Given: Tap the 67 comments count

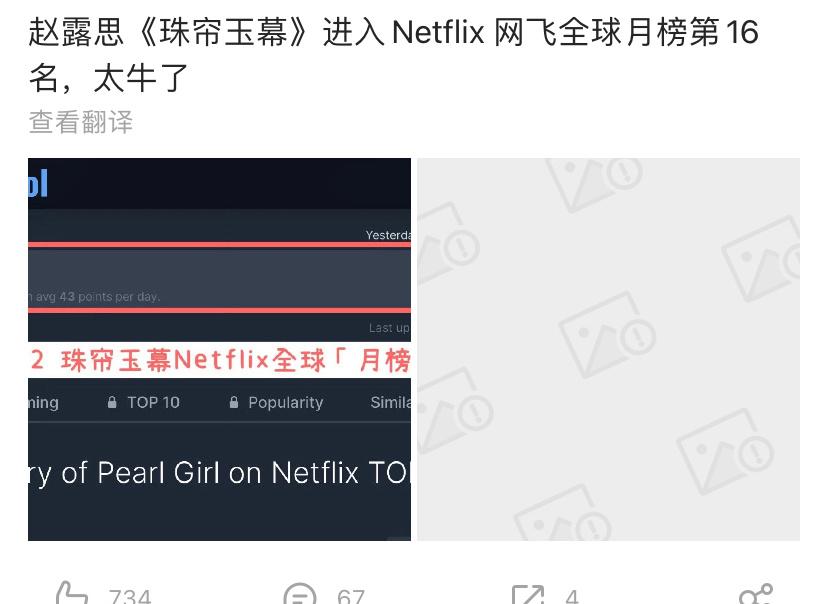Looking at the screenshot, I should (x=351, y=597).
